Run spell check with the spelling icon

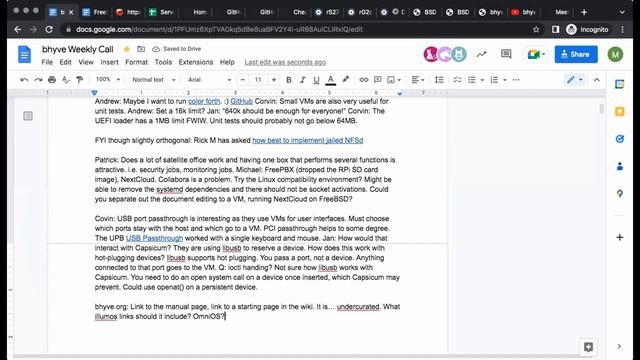(66, 80)
